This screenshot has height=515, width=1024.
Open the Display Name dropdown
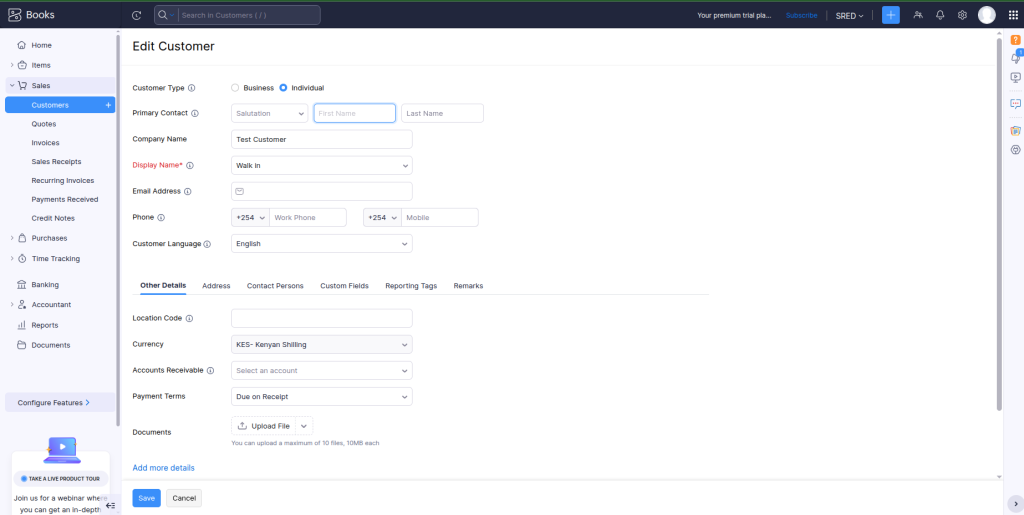[x=322, y=166]
